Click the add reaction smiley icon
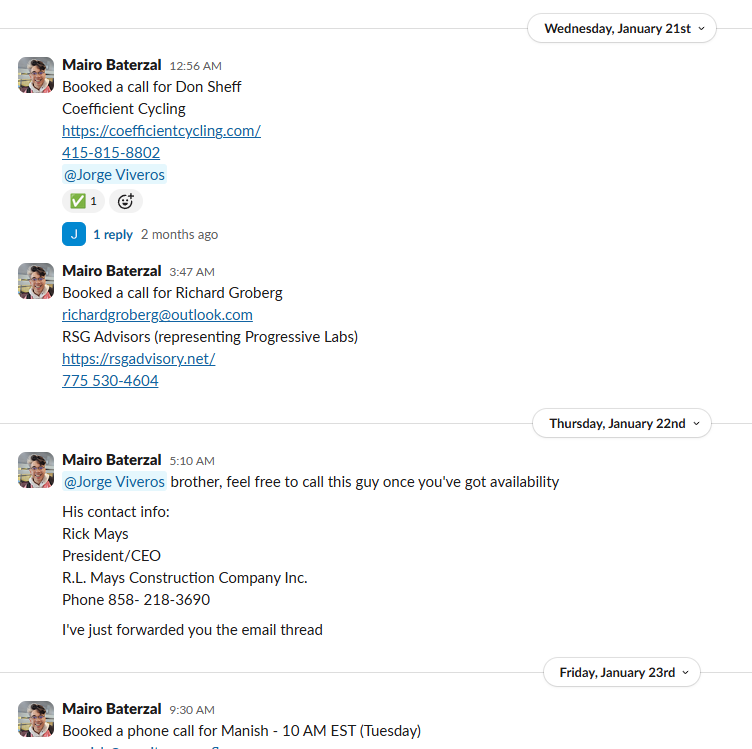 pos(125,201)
